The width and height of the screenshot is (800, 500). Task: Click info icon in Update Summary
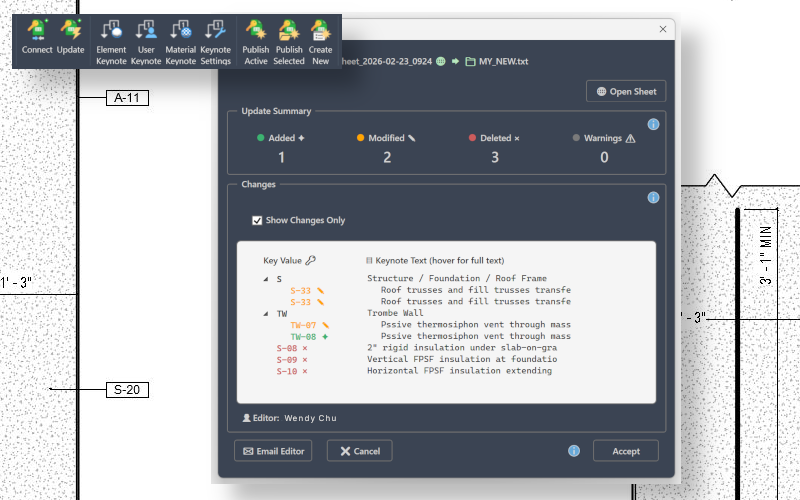(x=653, y=125)
